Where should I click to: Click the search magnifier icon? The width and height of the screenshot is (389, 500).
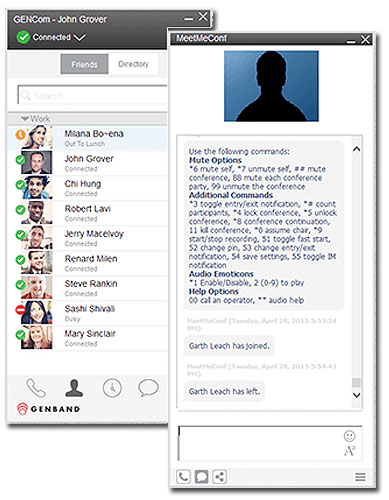coord(26,96)
